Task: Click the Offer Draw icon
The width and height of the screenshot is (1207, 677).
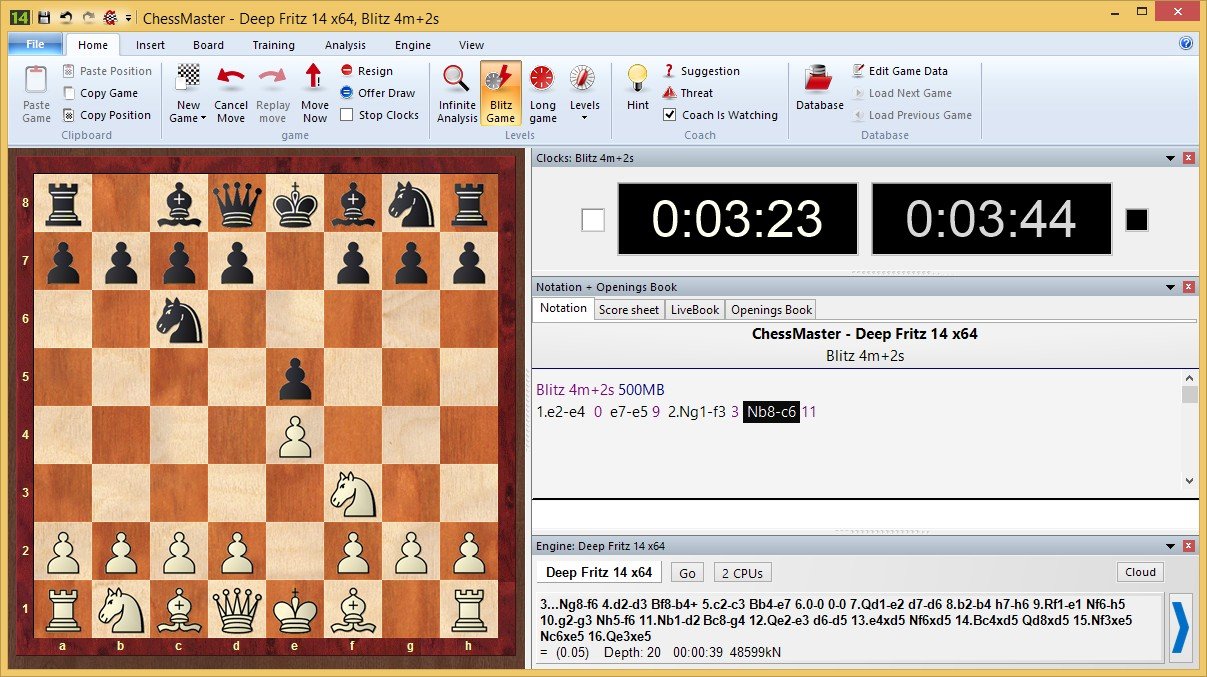Action: [346, 93]
